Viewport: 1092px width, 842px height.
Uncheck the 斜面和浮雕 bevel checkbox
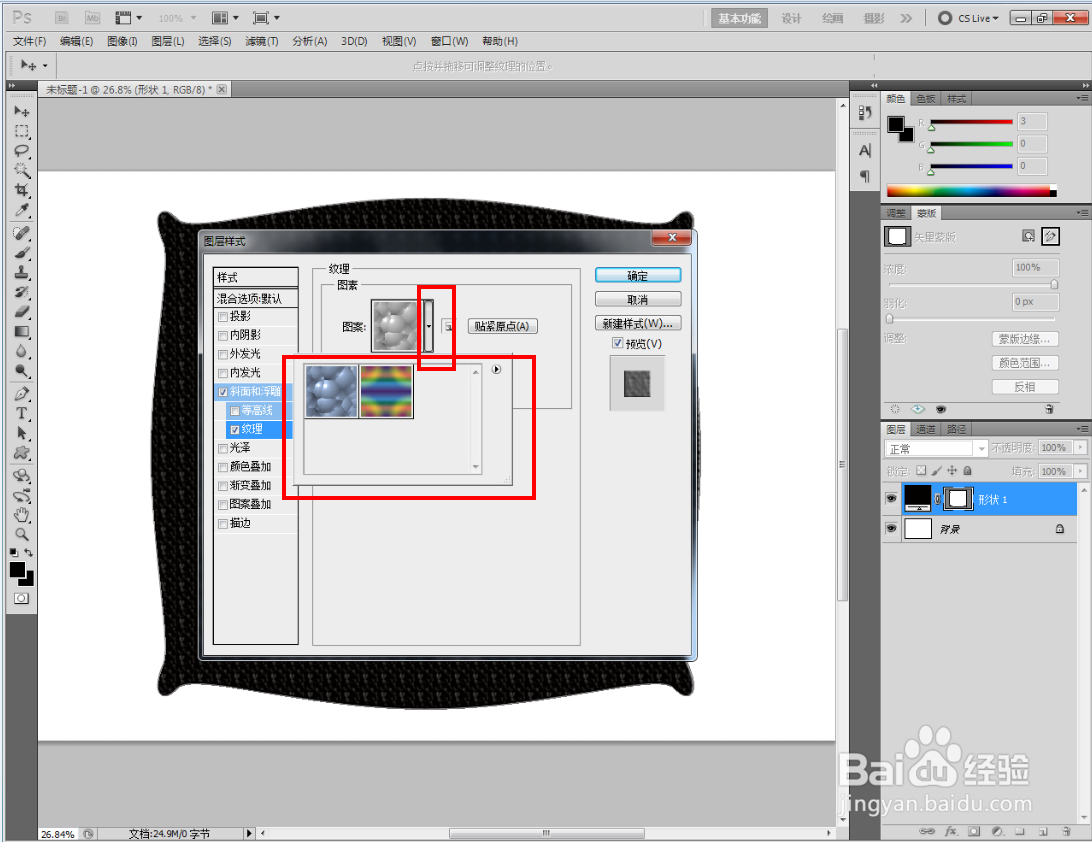223,392
